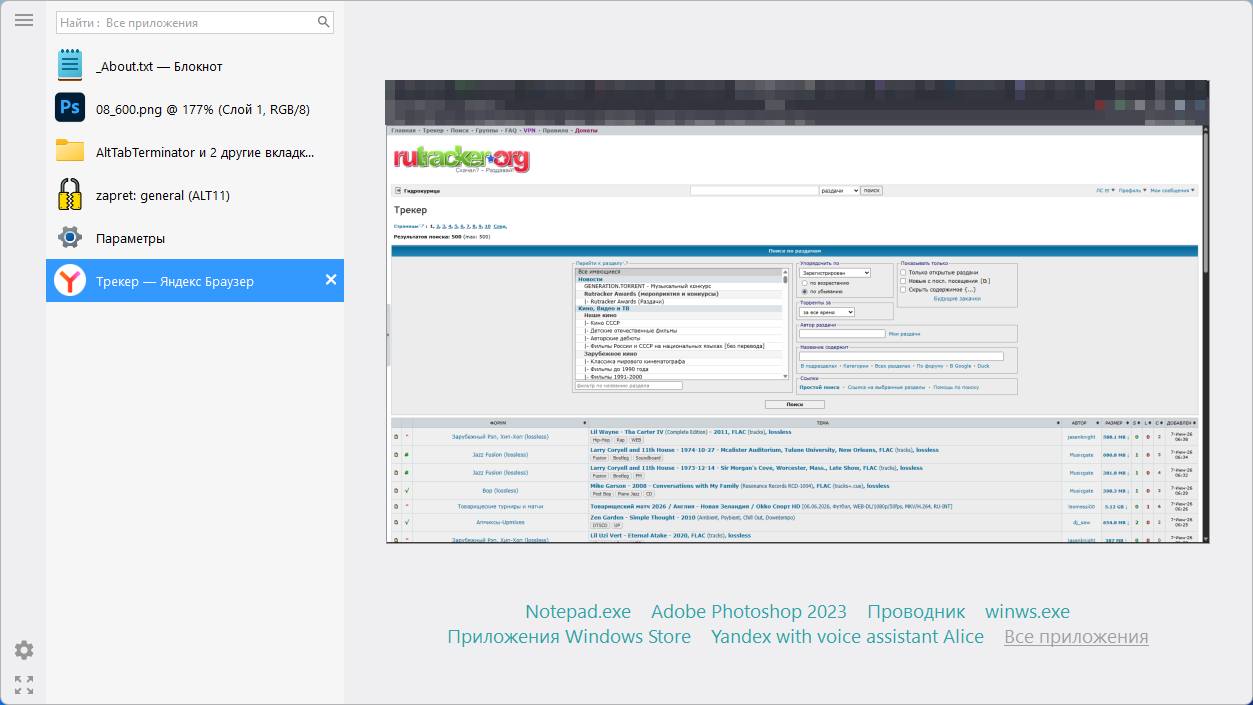Image resolution: width=1253 pixels, height=705 pixels.
Task: Open the AltTabTerminator folder window entry
Action: (x=195, y=152)
